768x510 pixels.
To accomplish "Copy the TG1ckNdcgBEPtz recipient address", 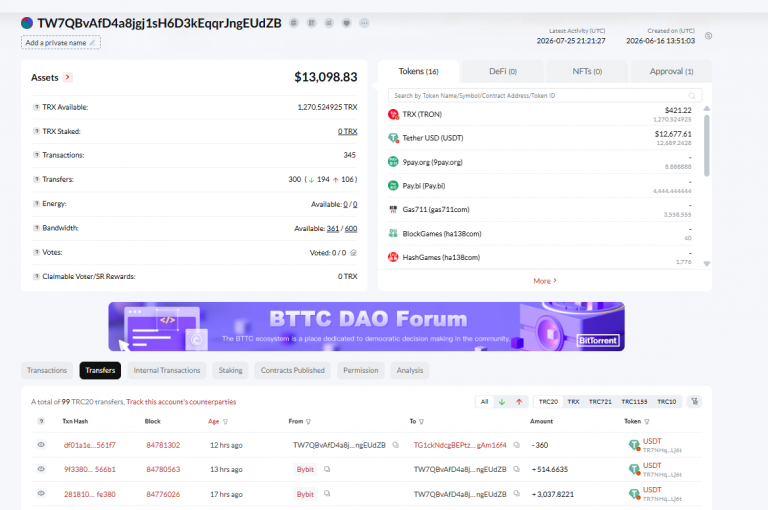I will [x=516, y=445].
